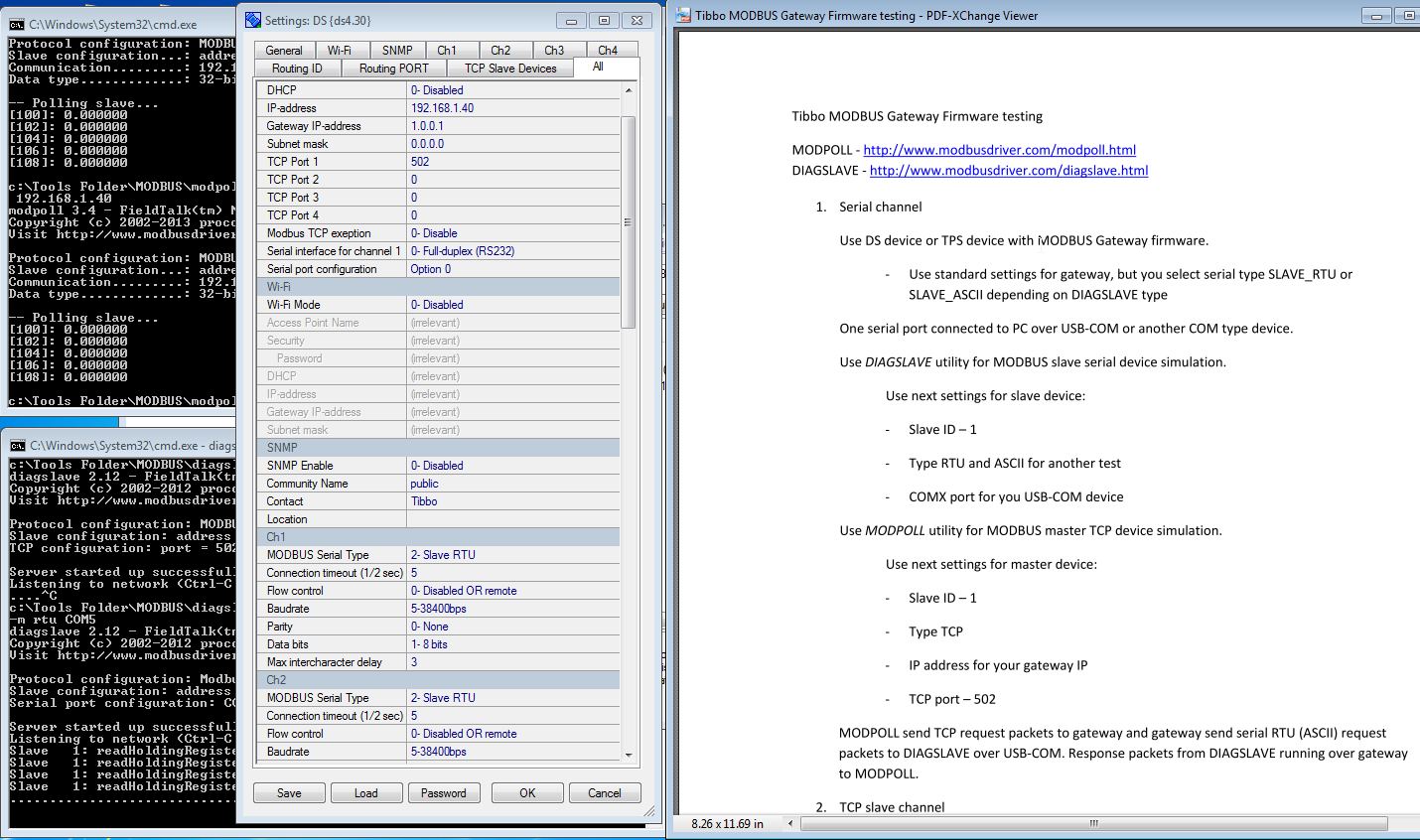Select the Gateway IP-address value 1.0.0.1

pos(427,126)
